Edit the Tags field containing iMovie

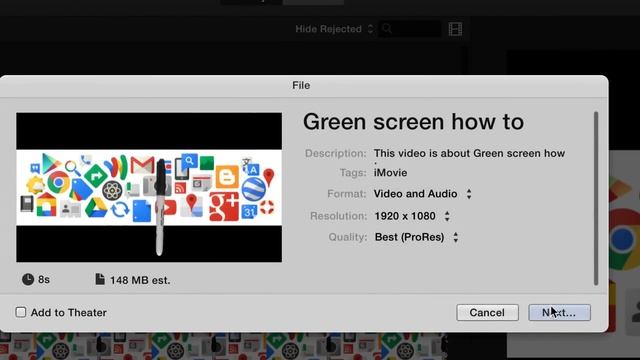391,173
